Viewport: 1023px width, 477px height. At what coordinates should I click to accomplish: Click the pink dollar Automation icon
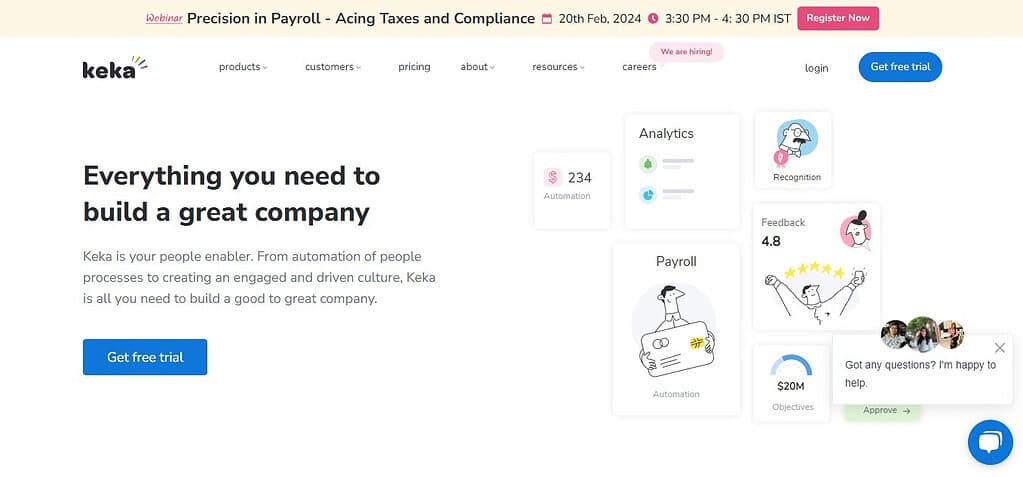tap(553, 177)
